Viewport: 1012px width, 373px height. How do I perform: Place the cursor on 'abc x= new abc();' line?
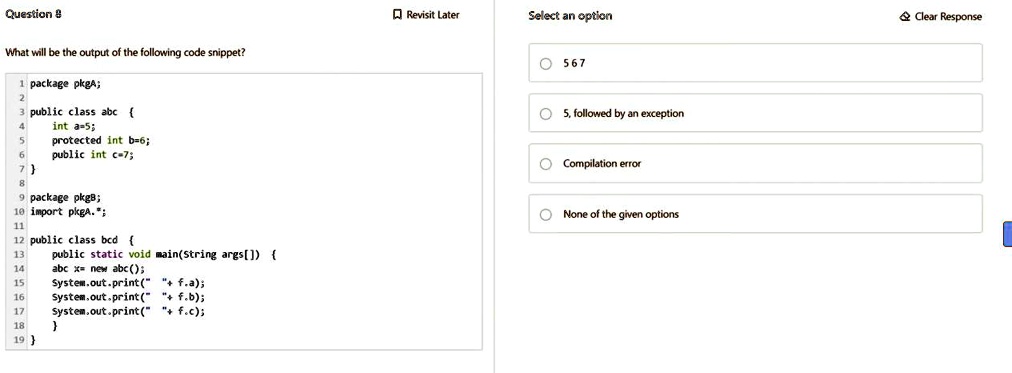[99, 268]
